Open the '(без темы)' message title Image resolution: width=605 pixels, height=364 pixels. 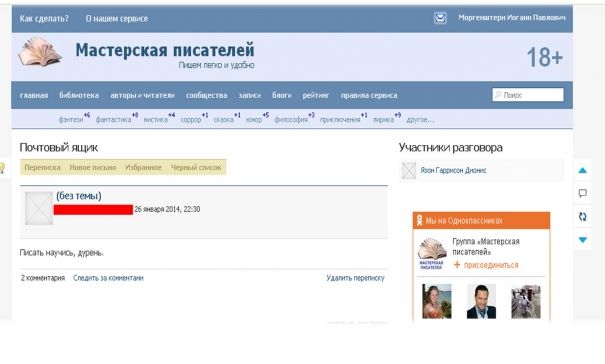(x=79, y=196)
